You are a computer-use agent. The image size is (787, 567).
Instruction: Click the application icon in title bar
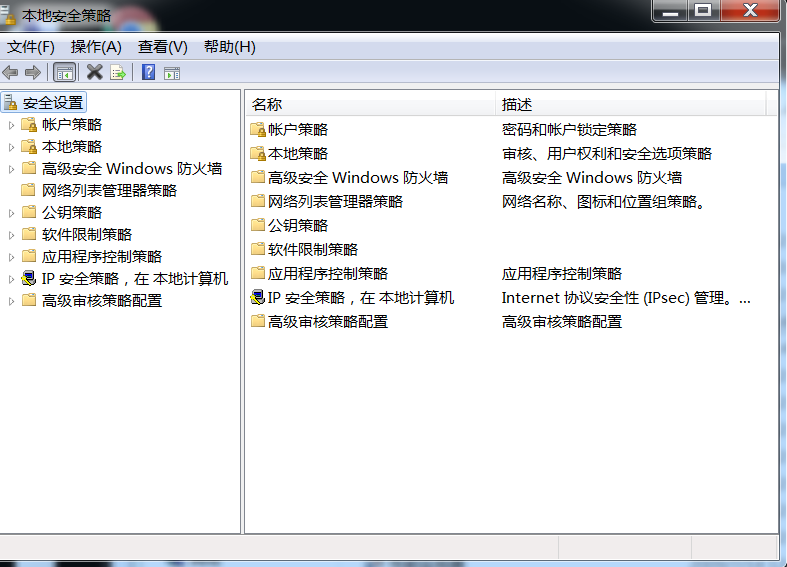(8, 15)
